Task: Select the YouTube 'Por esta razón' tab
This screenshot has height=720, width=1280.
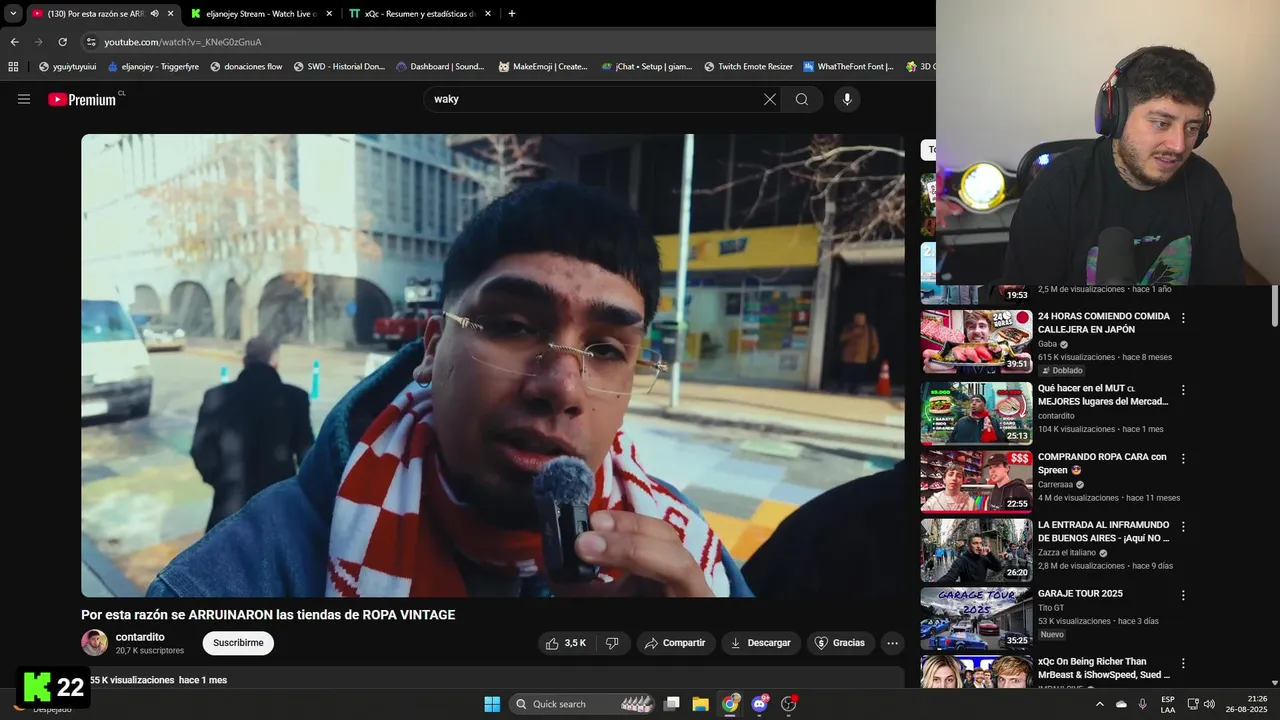Action: coord(96,14)
